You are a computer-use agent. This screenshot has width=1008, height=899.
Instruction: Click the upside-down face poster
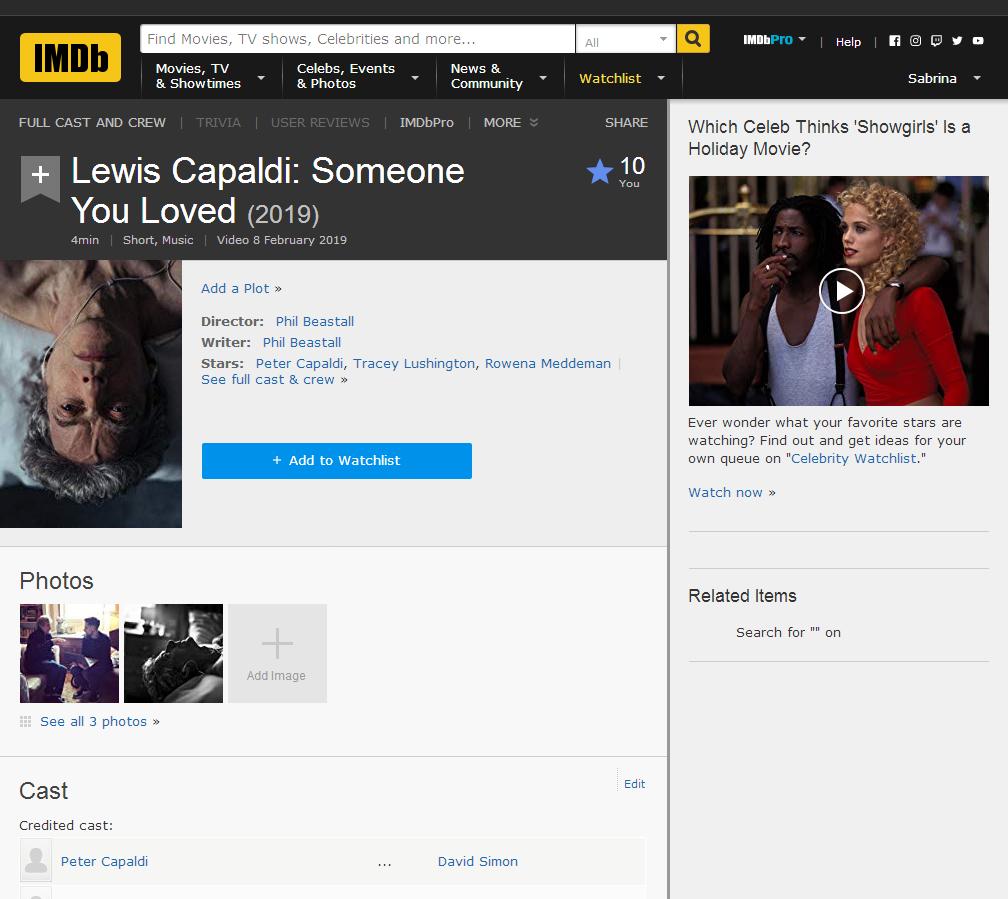(x=91, y=394)
